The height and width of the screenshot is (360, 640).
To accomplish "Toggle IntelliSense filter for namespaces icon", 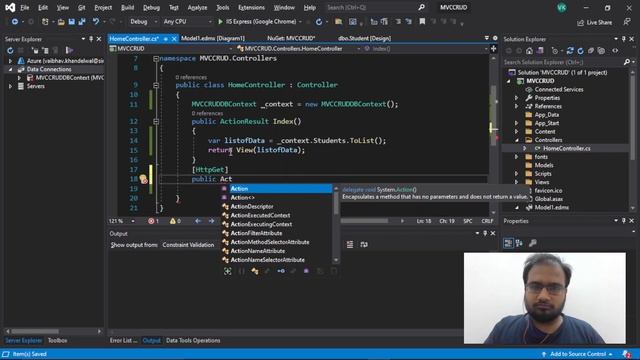I will 241,271.
